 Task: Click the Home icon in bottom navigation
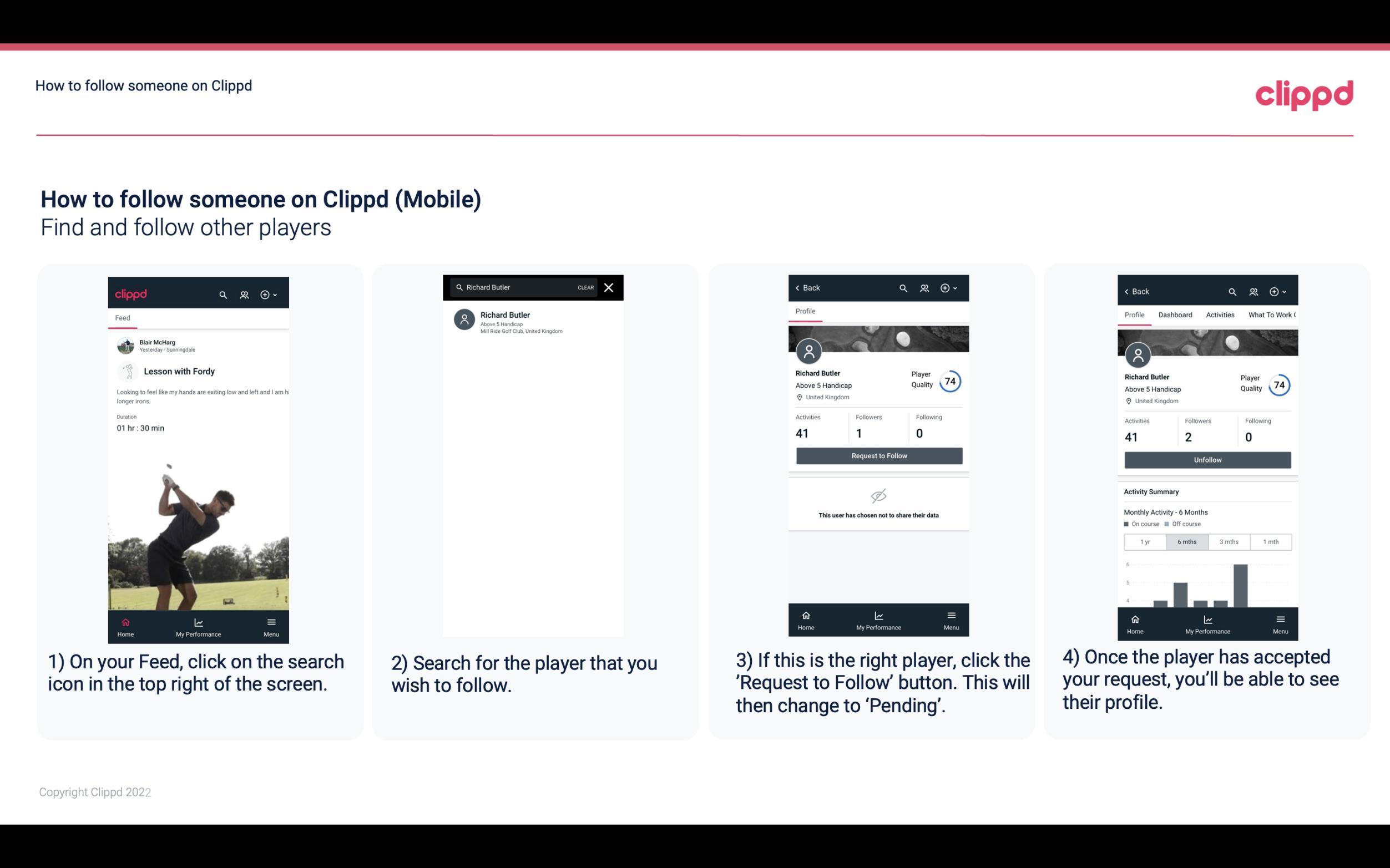click(125, 621)
